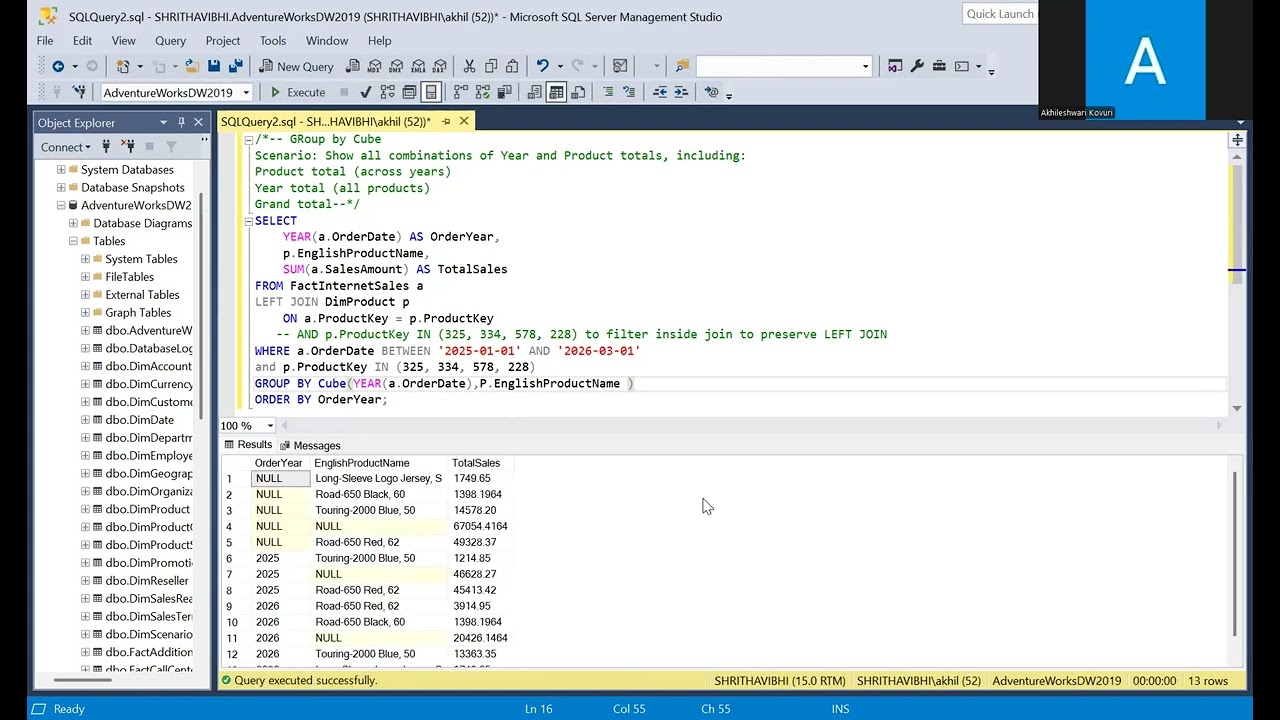Execute the current SQL query
Image resolution: width=1280 pixels, height=720 pixels.
point(297,92)
